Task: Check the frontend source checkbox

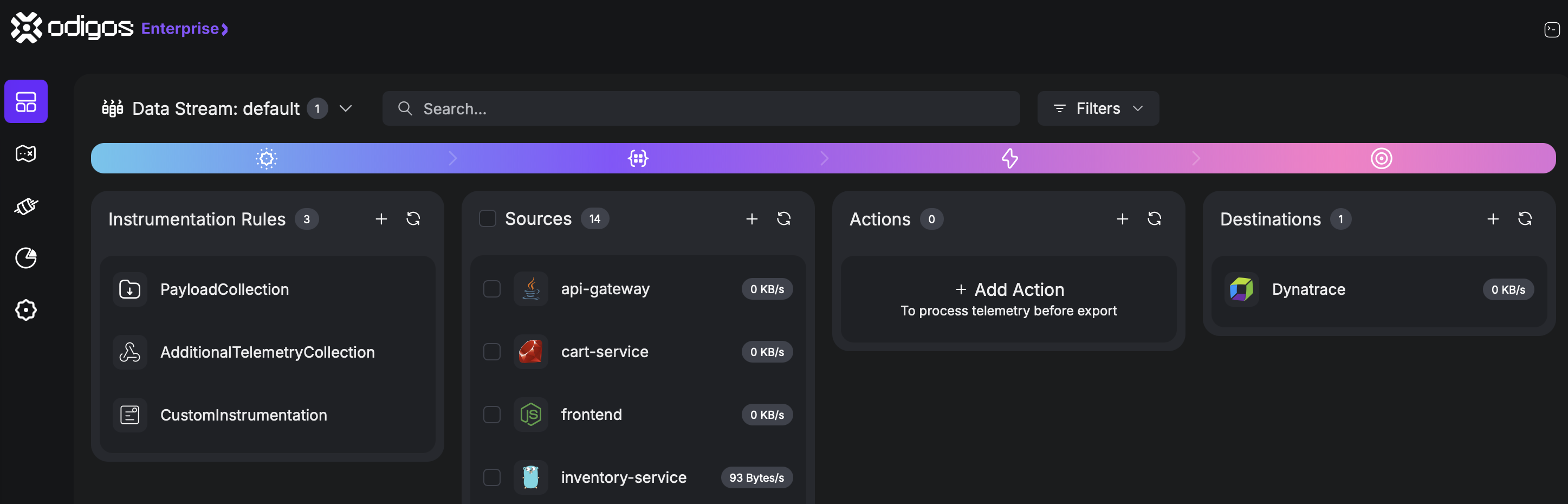Action: pos(492,415)
